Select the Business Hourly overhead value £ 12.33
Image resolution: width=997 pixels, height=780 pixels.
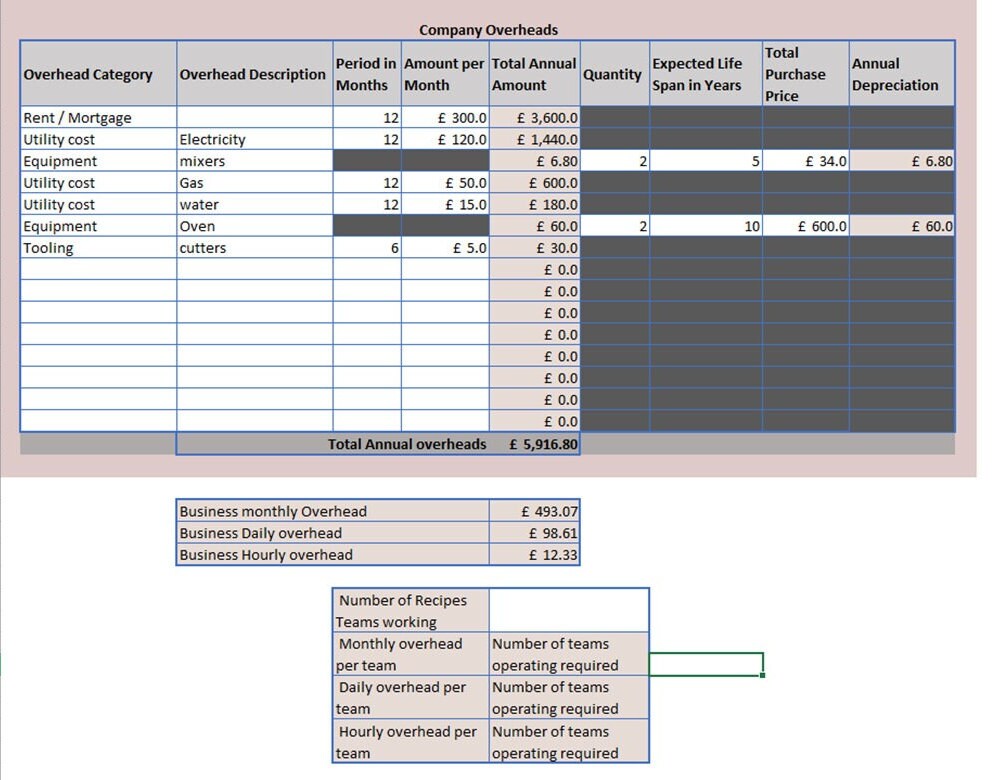[x=534, y=554]
